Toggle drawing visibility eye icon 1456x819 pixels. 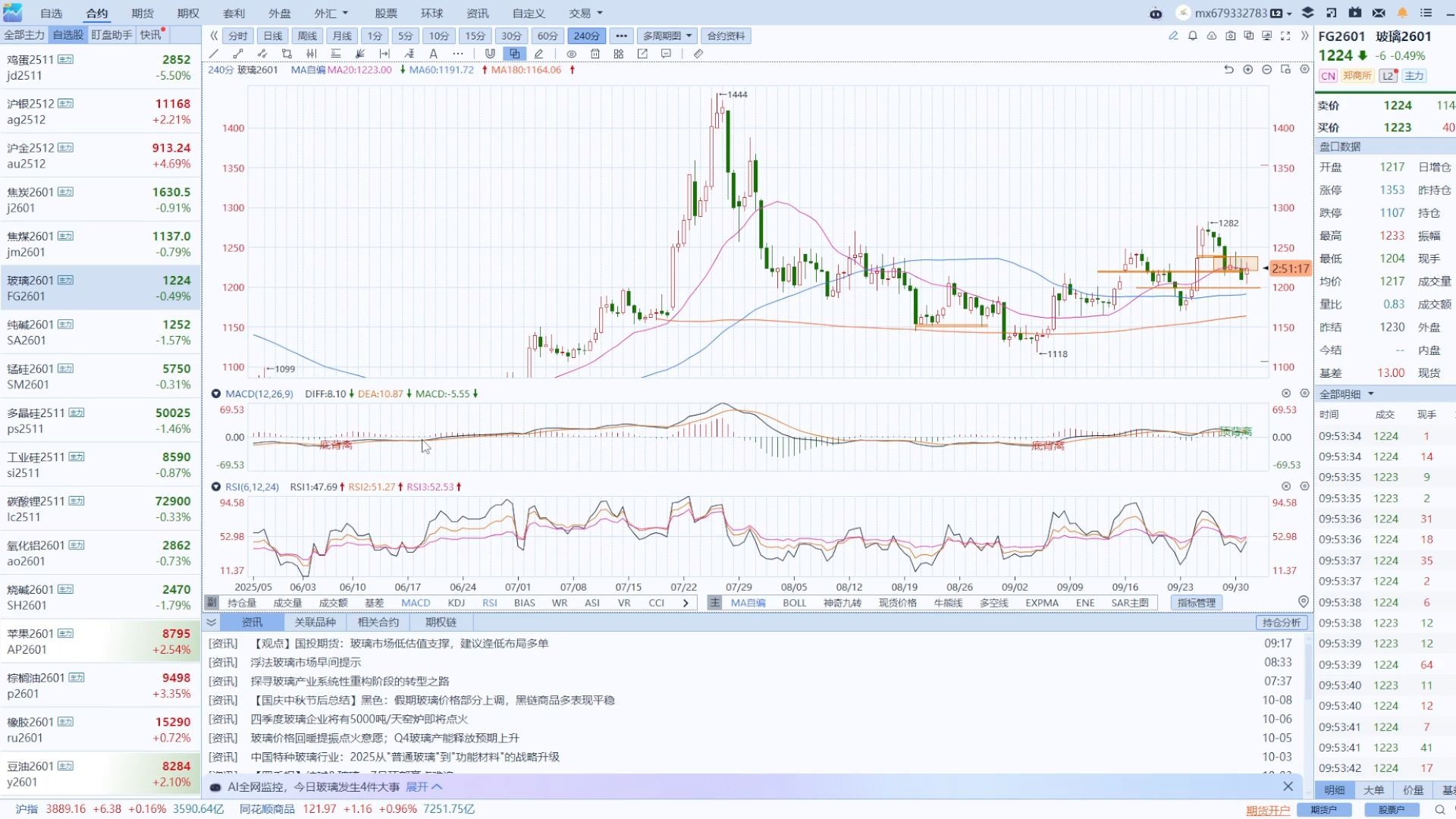pyautogui.click(x=572, y=54)
